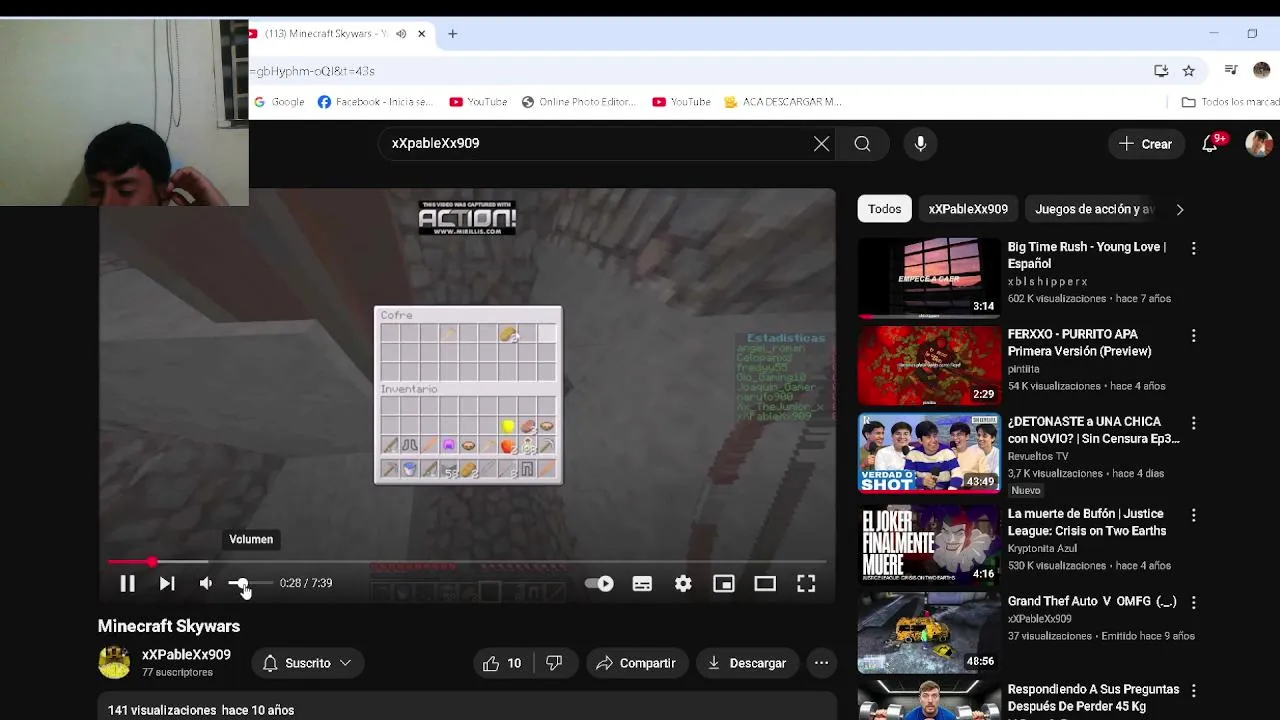Toggle the autoplay switch

pos(599,583)
